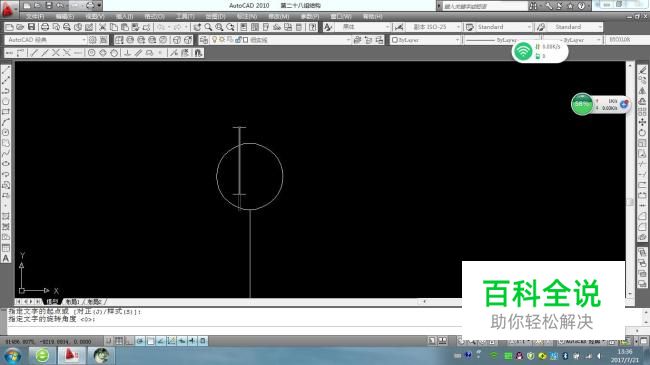
Task: Open the 编辑(E) menu
Action: (65, 17)
